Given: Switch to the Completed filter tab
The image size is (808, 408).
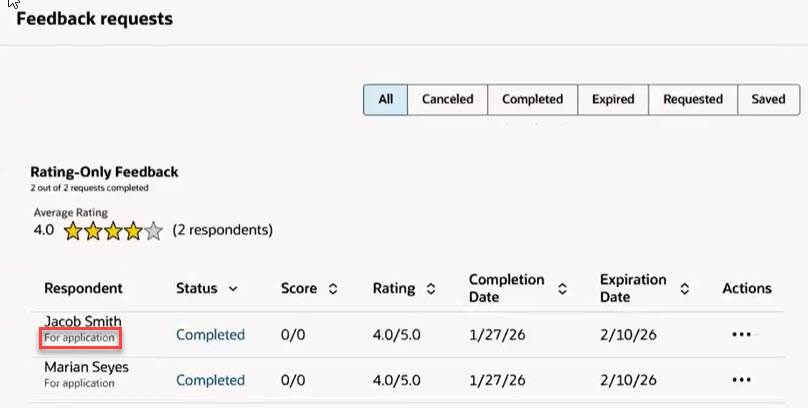Looking at the screenshot, I should [532, 99].
